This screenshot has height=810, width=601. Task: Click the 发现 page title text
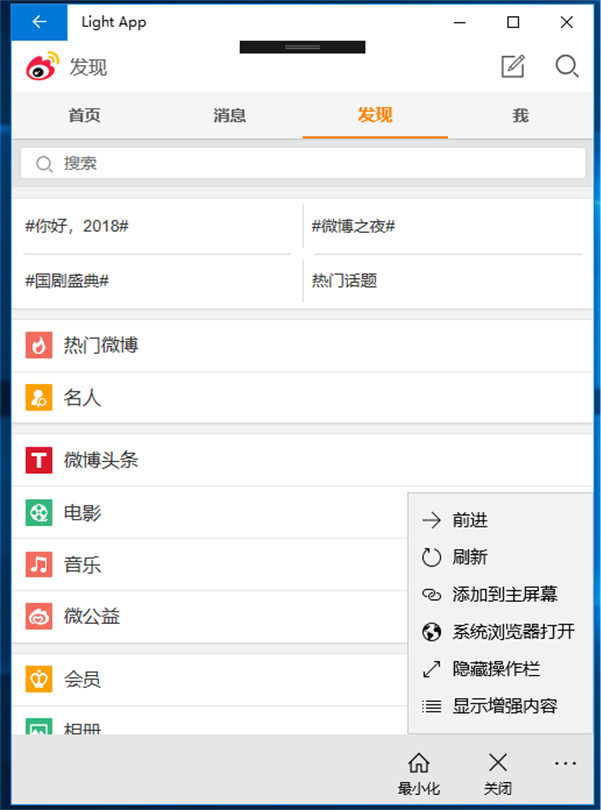coord(88,67)
